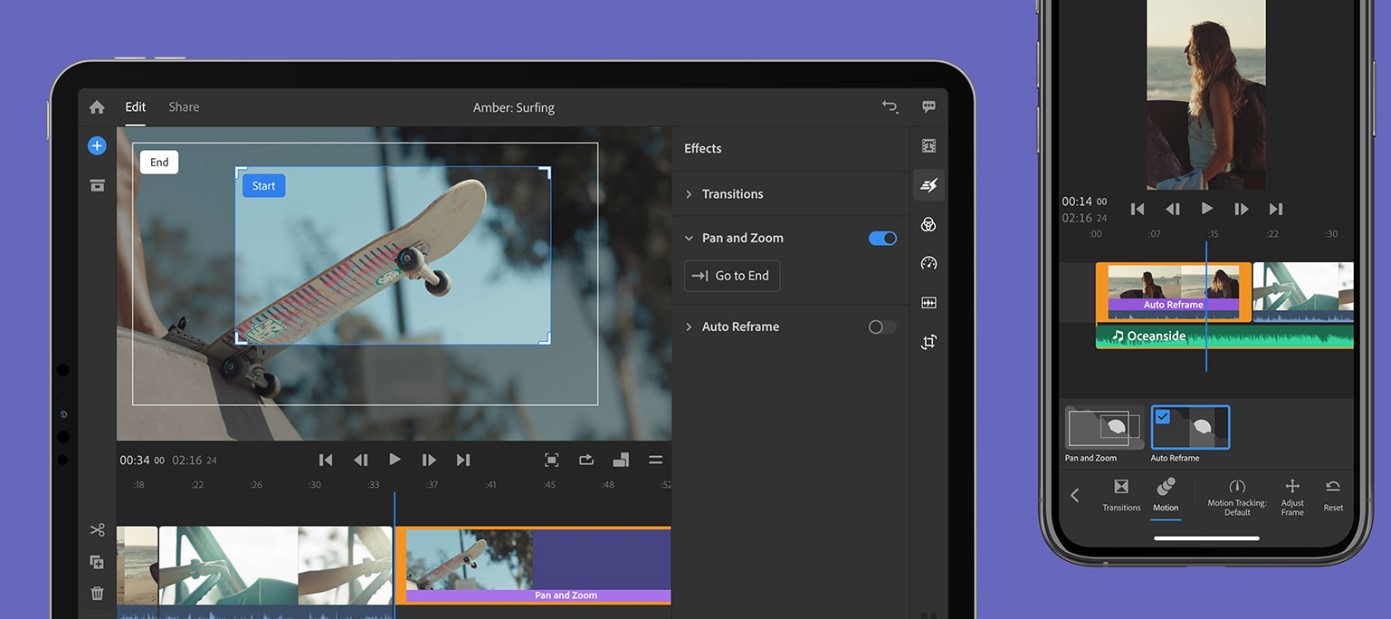Add media with the blue plus button
The width and height of the screenshot is (1391, 619).
click(x=97, y=146)
